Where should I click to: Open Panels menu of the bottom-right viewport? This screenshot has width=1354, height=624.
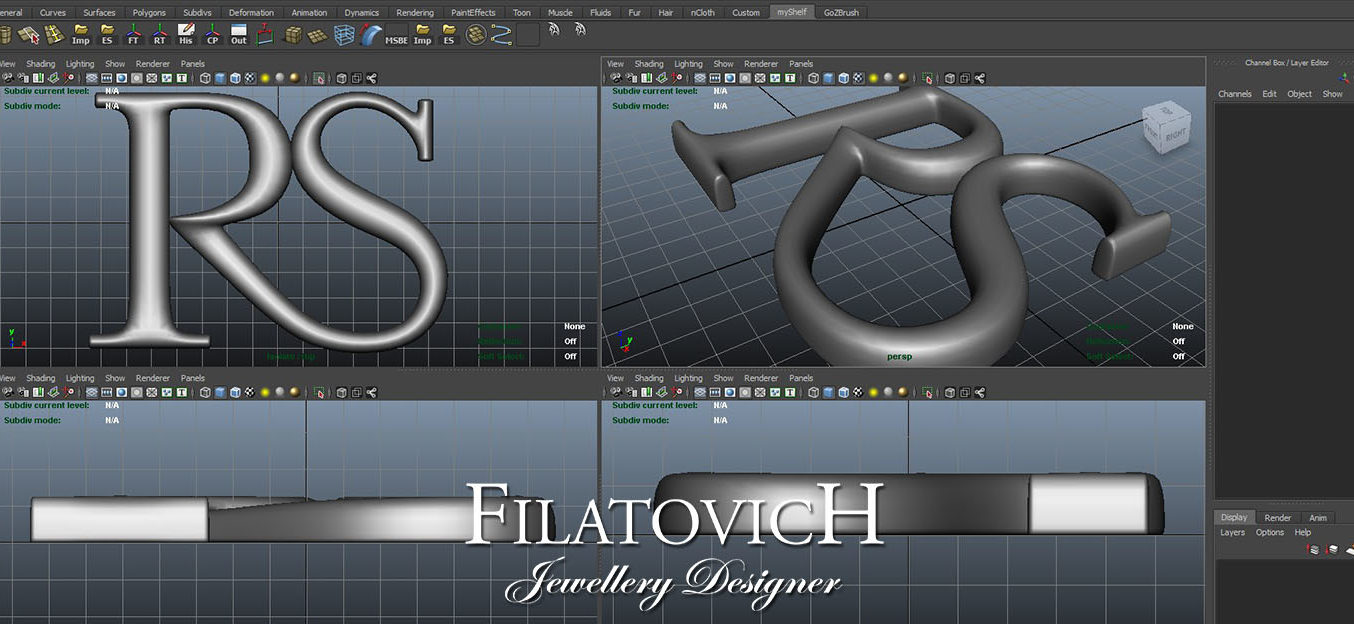point(801,378)
